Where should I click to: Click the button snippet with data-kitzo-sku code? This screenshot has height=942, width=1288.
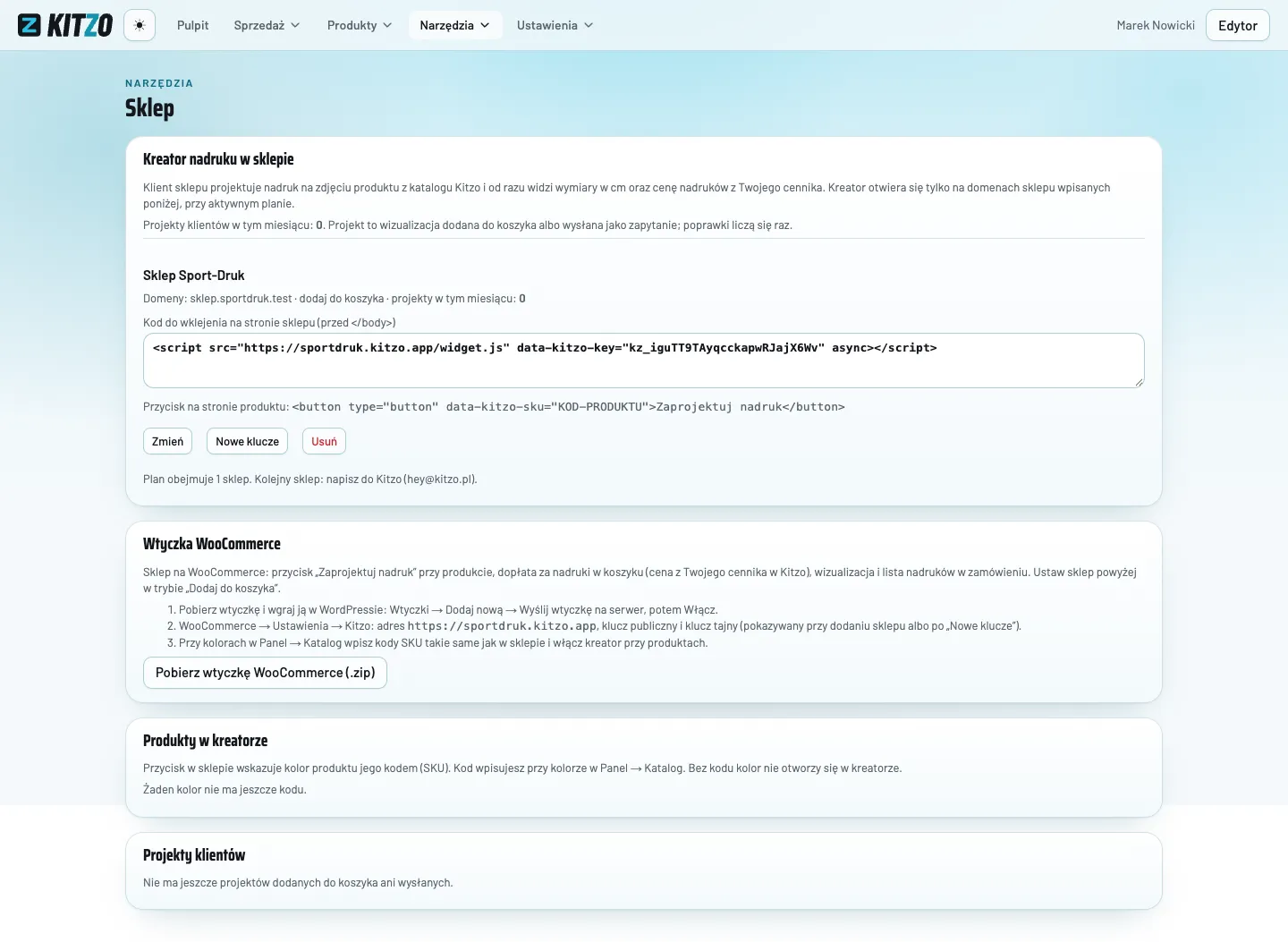pos(568,407)
